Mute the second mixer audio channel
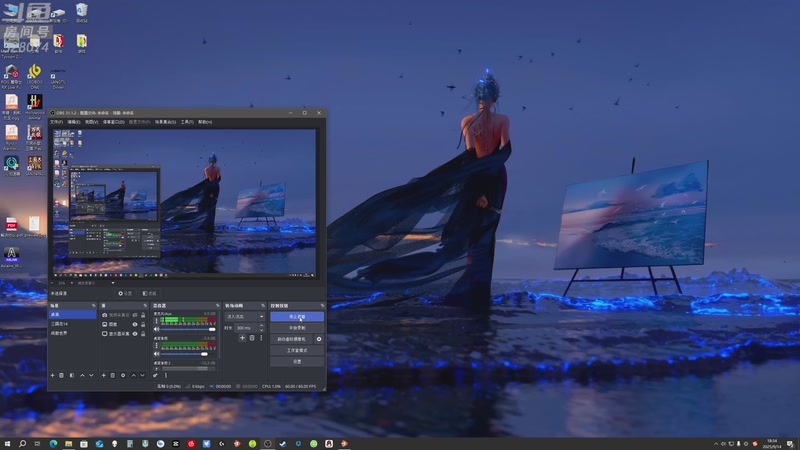 [156, 354]
